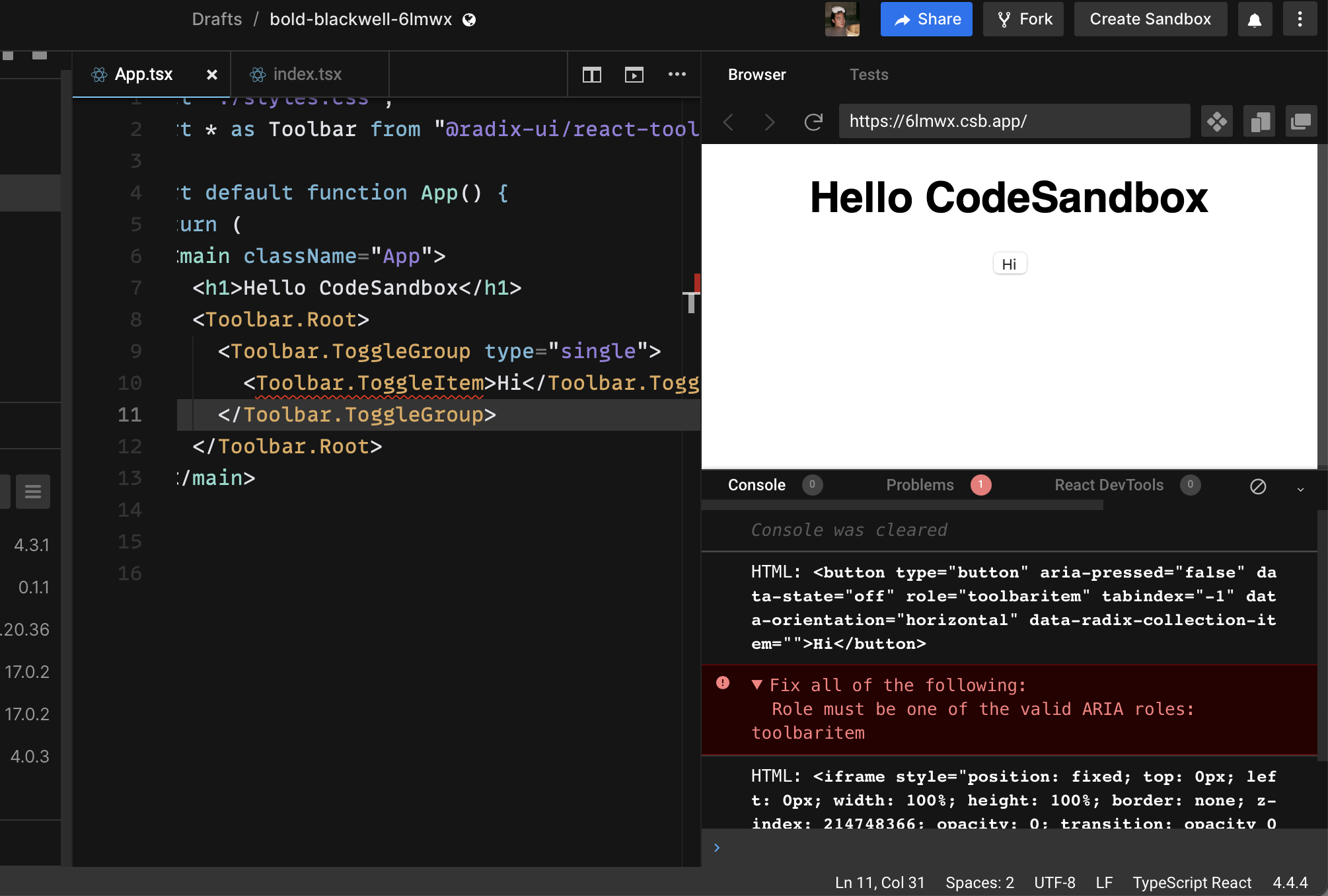
Task: Open preview in a new window
Action: pos(1302,121)
